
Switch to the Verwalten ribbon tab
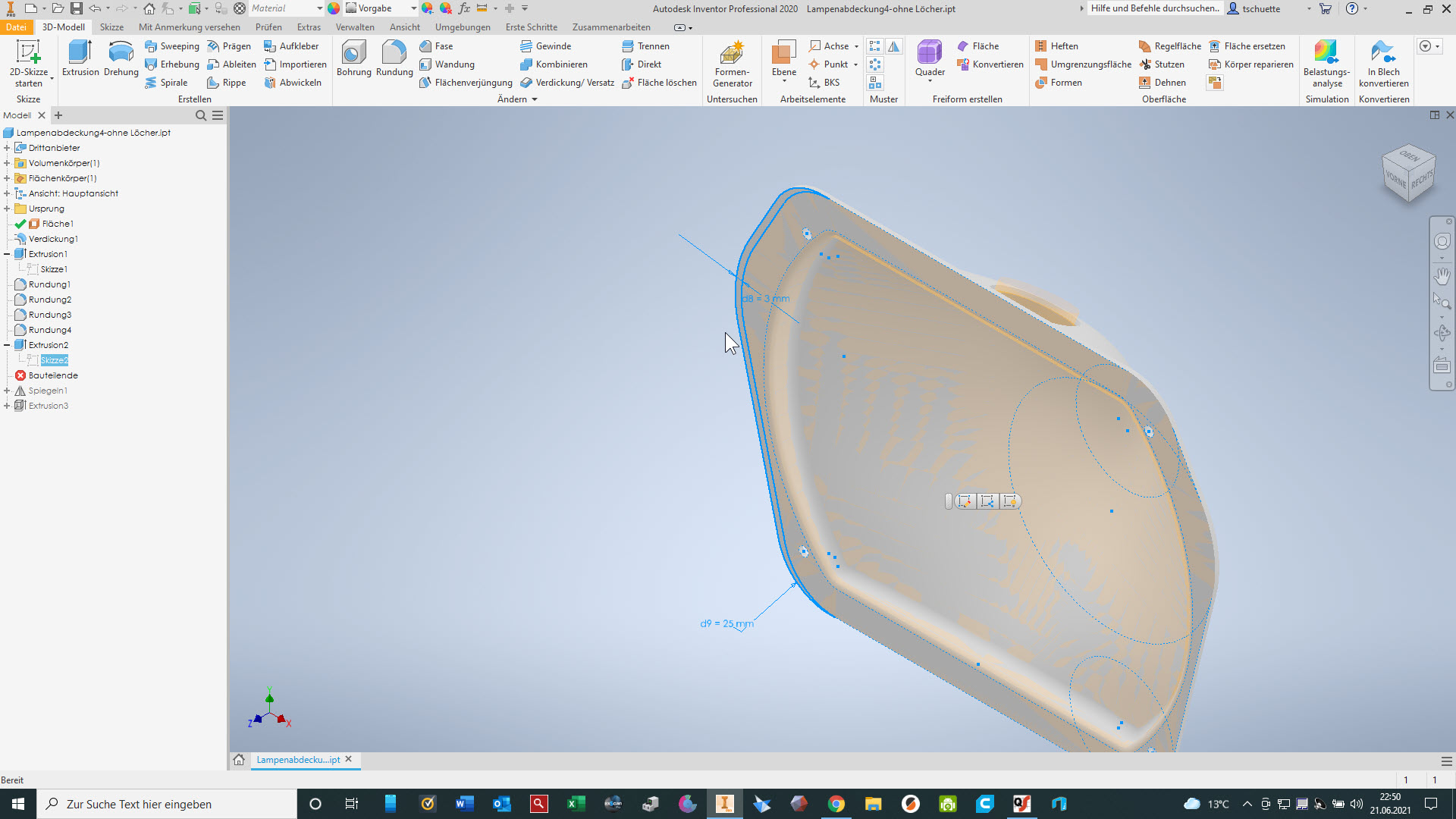click(x=355, y=27)
